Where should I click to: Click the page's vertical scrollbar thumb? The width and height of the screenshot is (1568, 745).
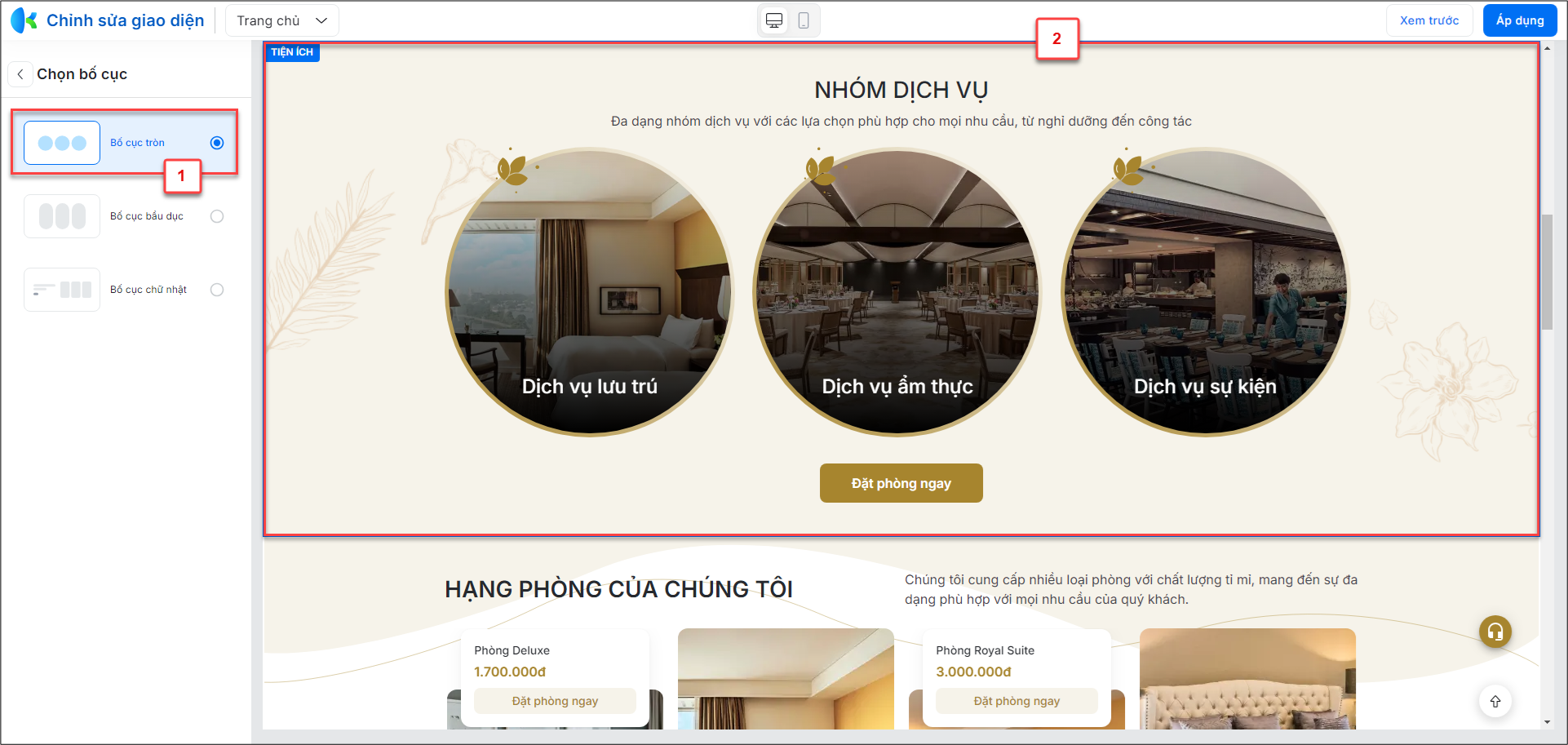click(1547, 272)
